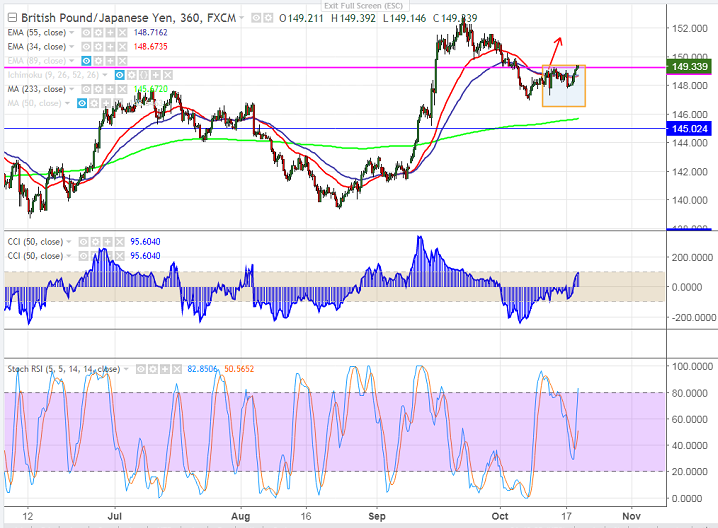
Task: Click the plus icon on EMA (89, close)
Action: 110,61
